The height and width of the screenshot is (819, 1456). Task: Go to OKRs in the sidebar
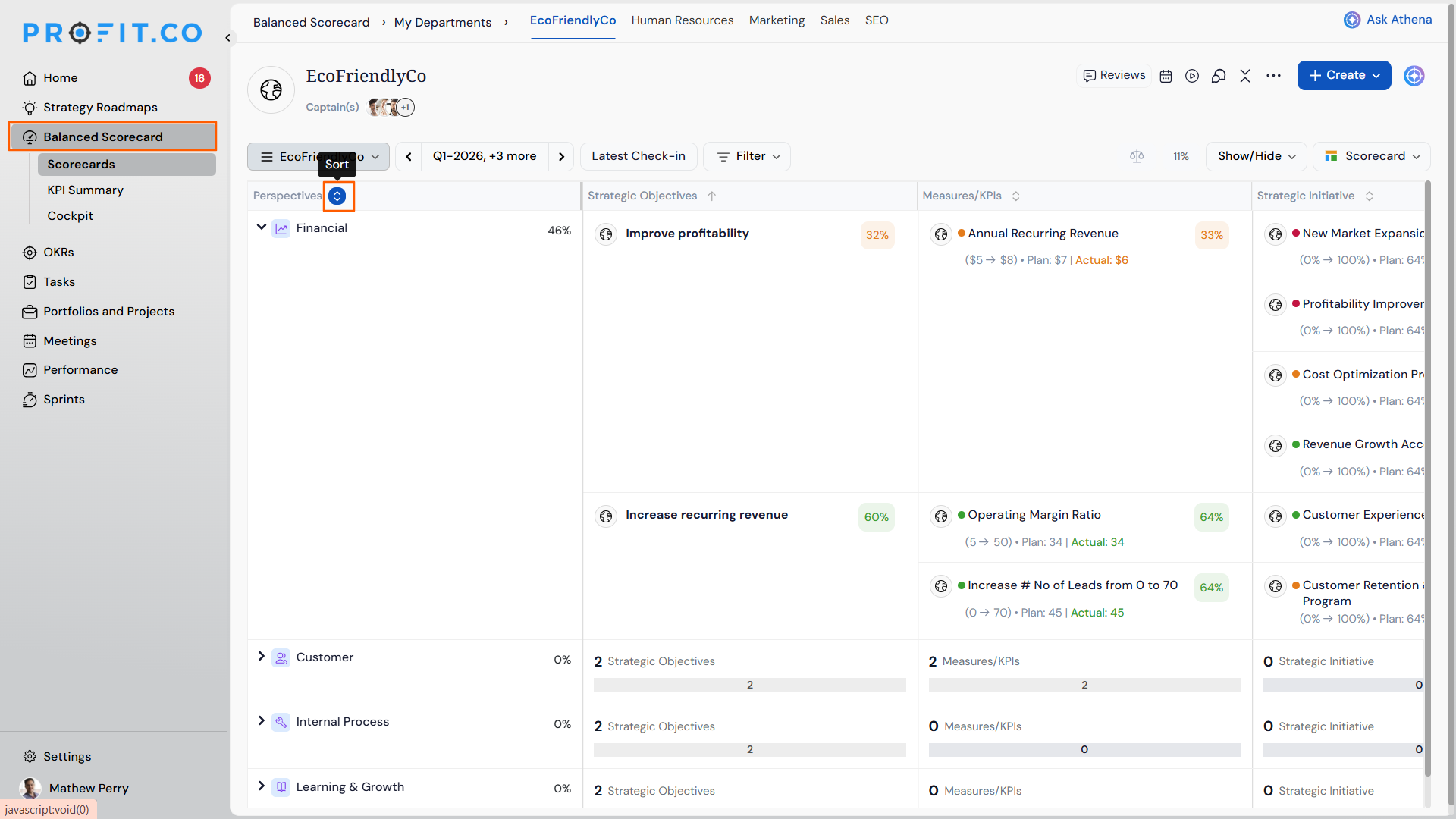[x=58, y=253]
